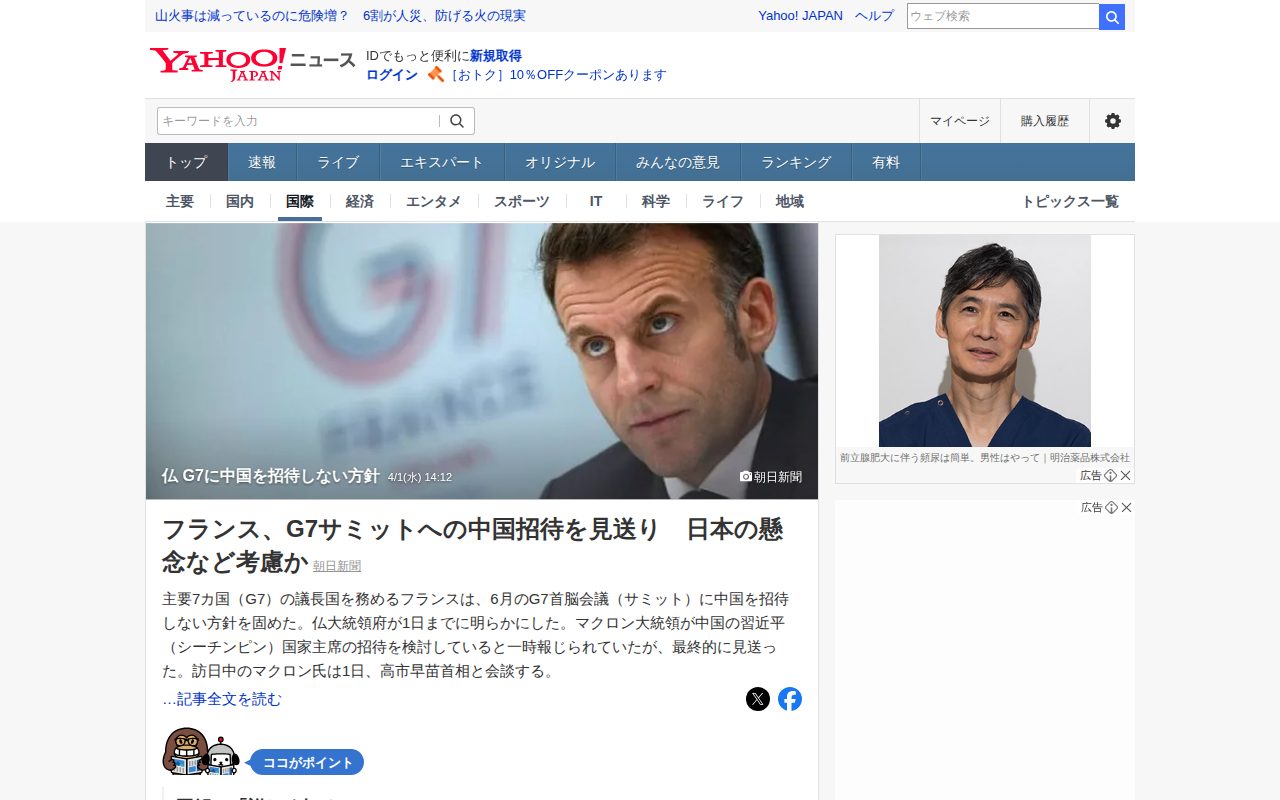Share the article on X
The image size is (1280, 800).
(x=758, y=699)
